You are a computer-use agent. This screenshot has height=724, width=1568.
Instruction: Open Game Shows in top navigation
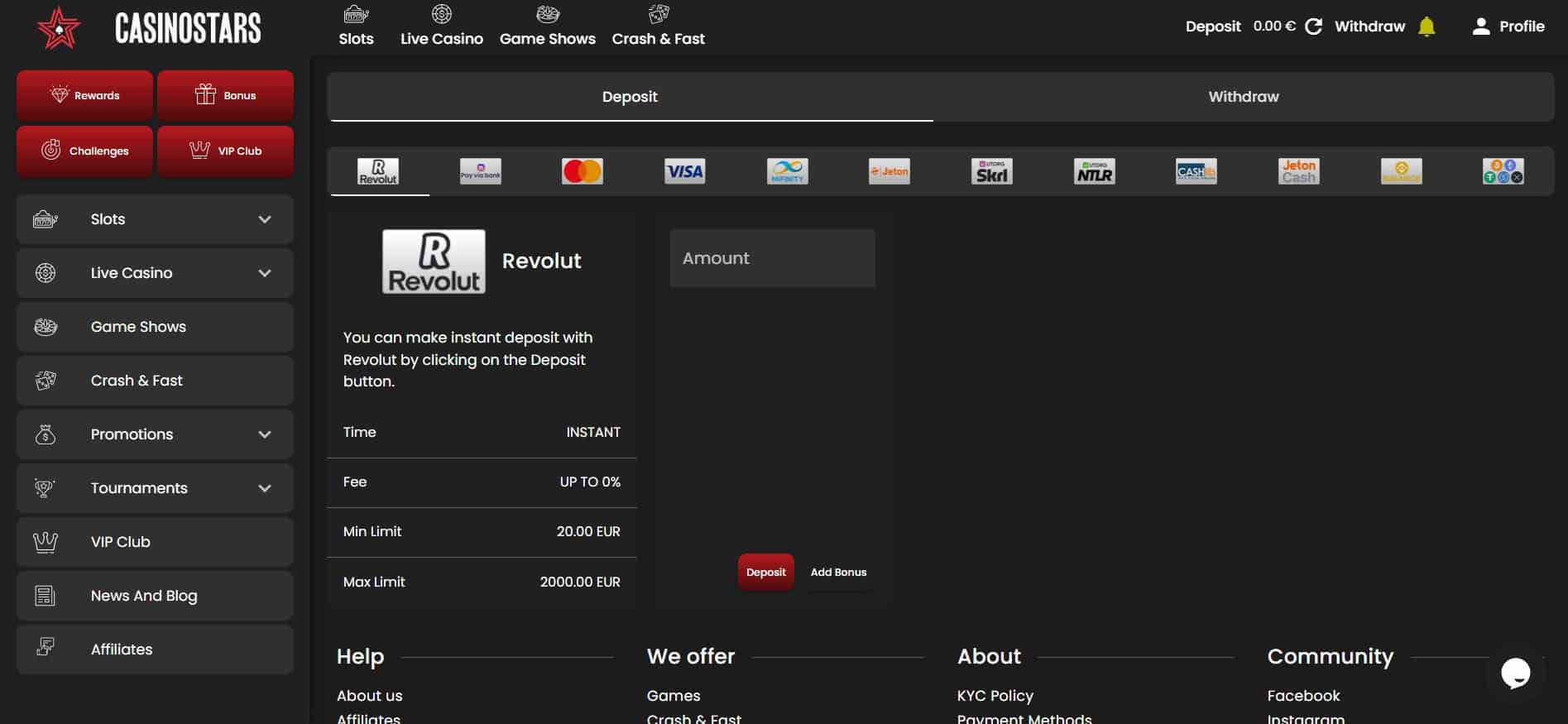pos(547,26)
